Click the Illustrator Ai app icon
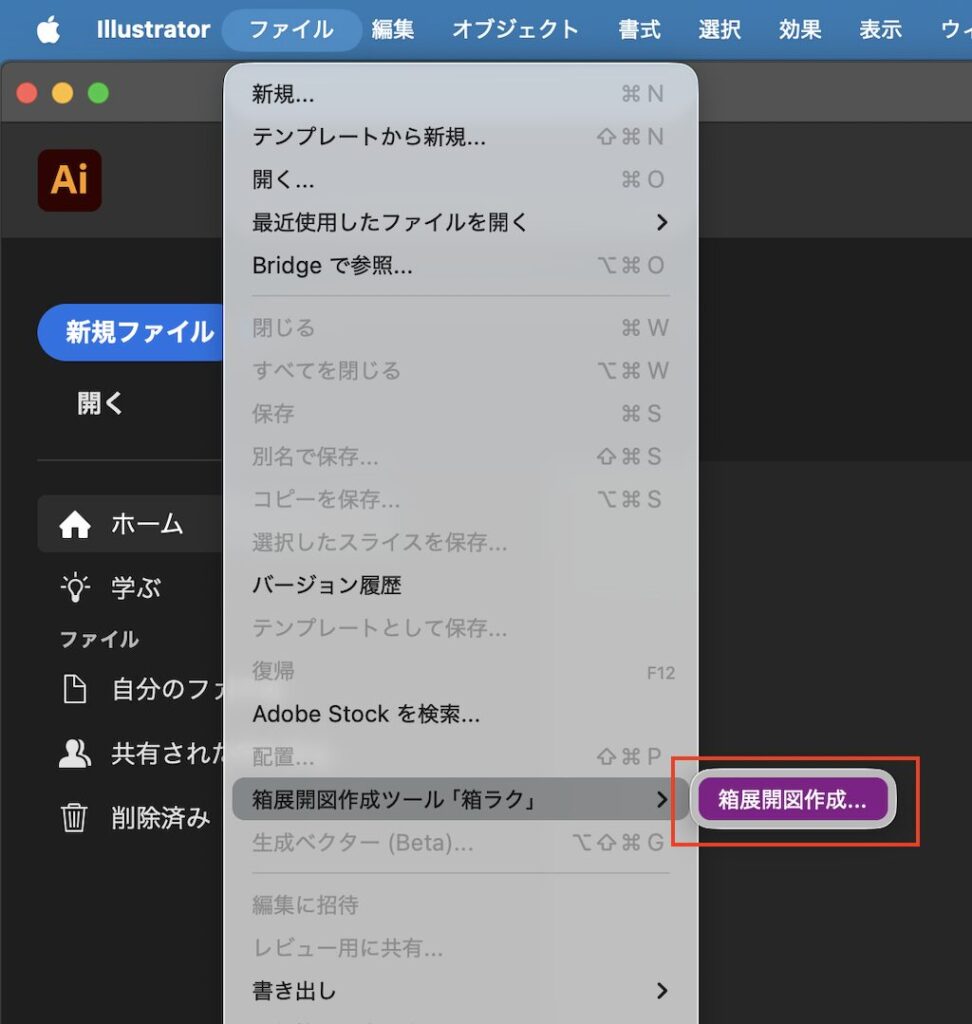The width and height of the screenshot is (972, 1024). pyautogui.click(x=68, y=180)
